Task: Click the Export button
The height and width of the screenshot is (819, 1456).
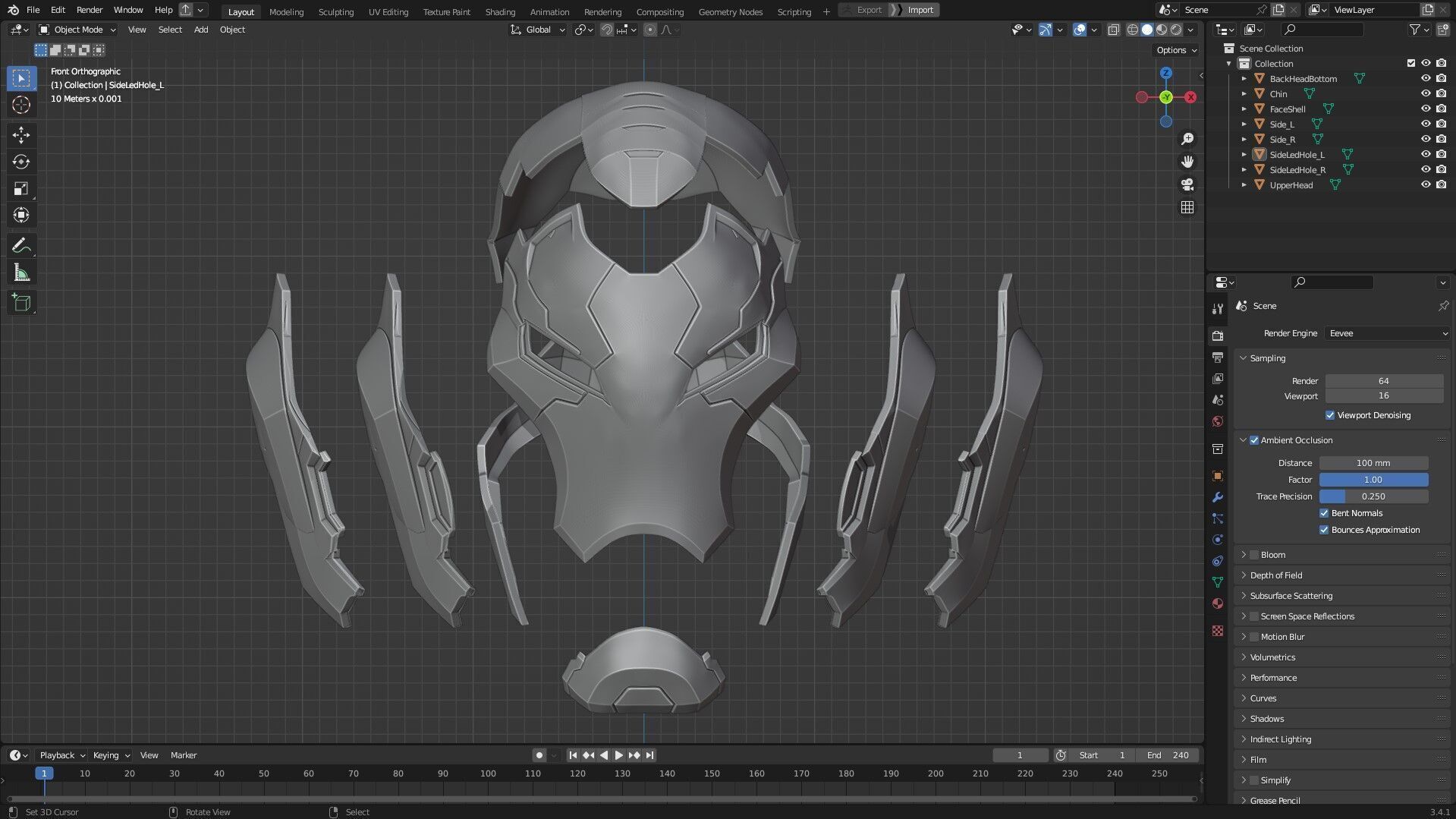Action: (x=863, y=10)
